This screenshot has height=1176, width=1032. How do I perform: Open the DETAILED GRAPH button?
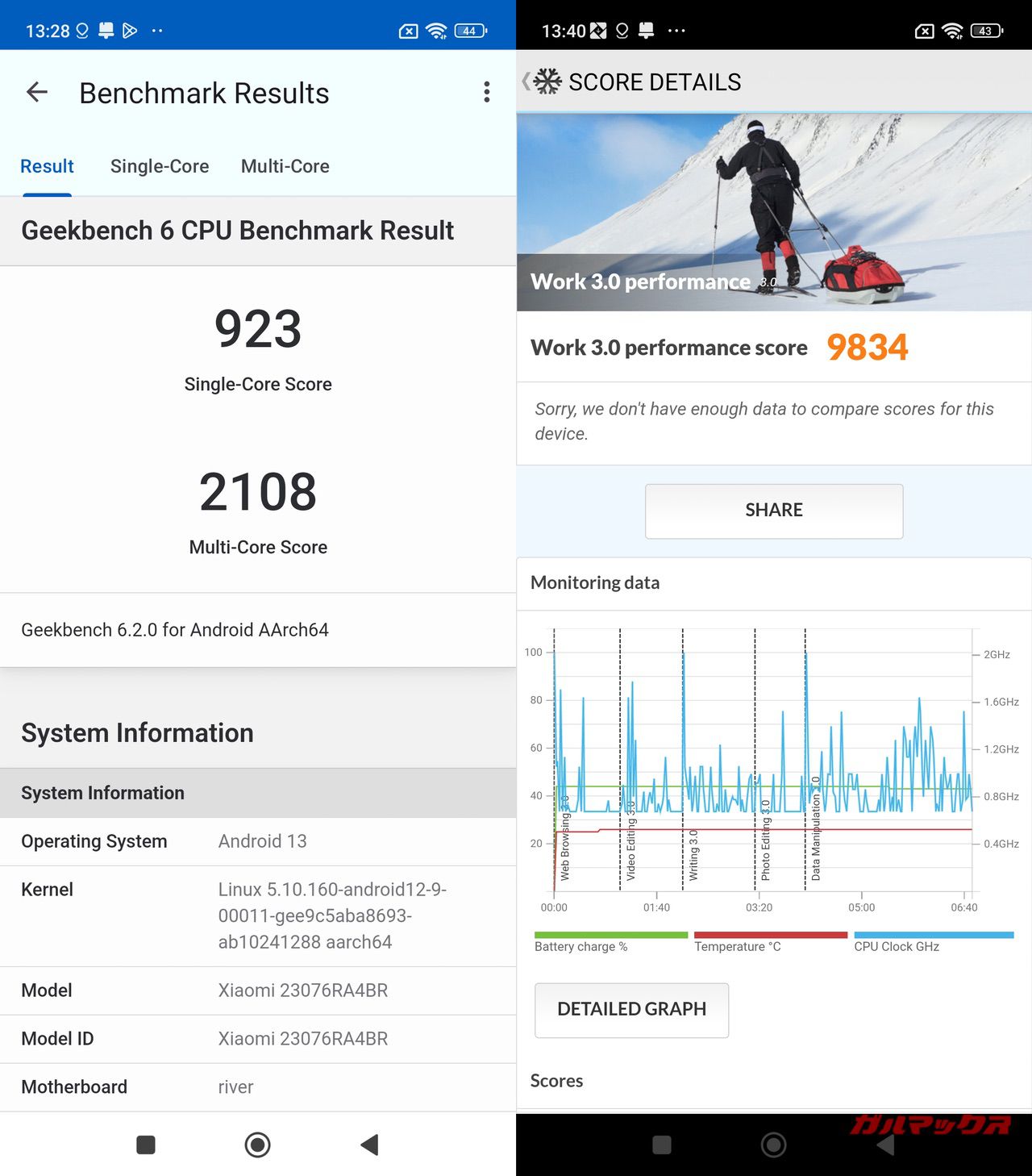[x=631, y=1009]
